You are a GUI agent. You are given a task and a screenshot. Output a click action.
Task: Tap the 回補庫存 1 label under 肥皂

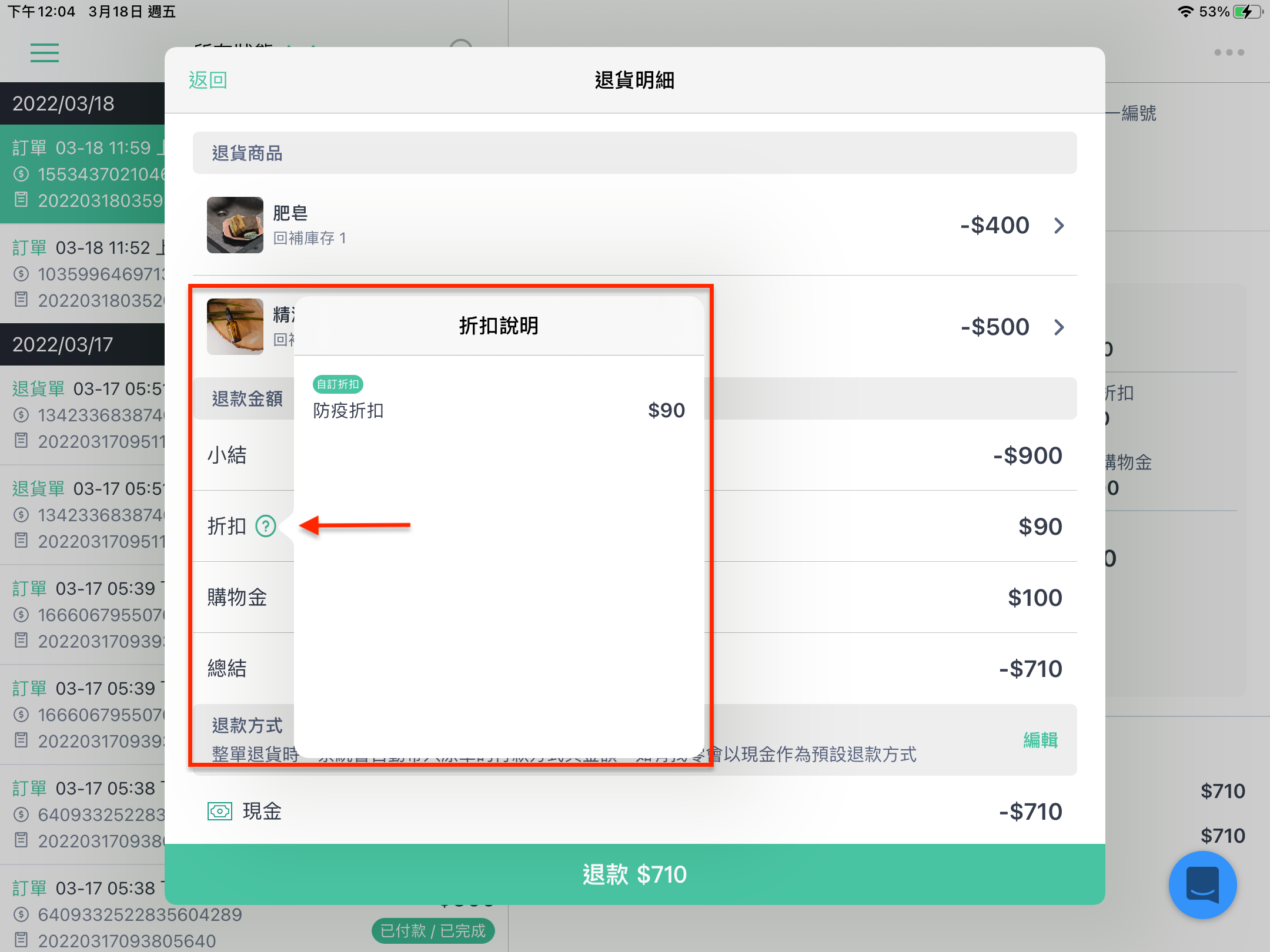point(310,238)
